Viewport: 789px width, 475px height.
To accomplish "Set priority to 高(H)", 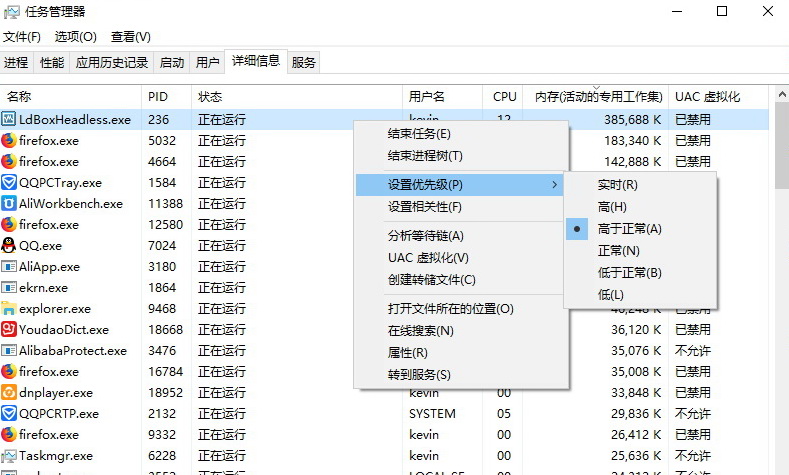I will click(640, 207).
